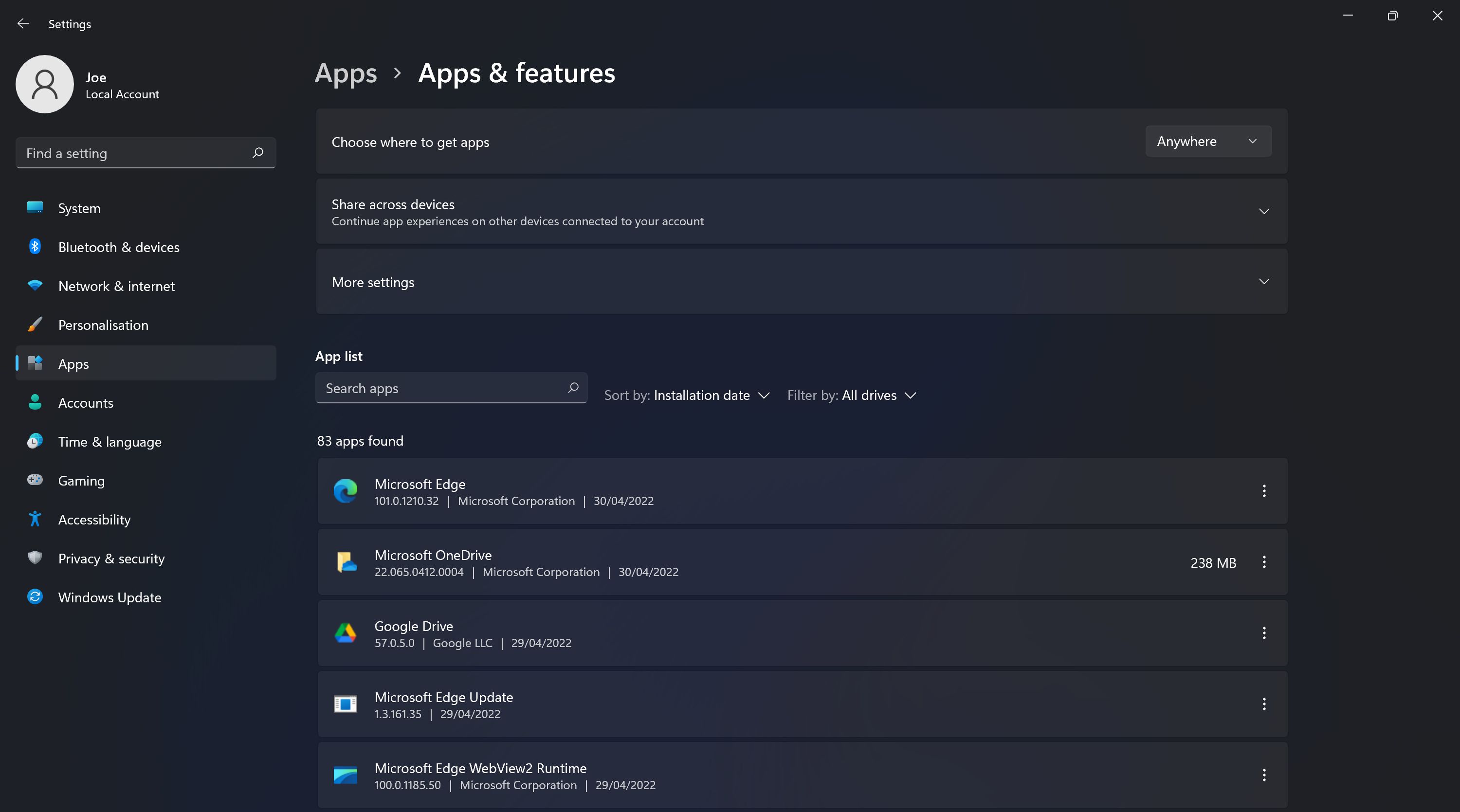This screenshot has width=1460, height=812.
Task: Select the Network & internet globe icon
Action: [35, 286]
